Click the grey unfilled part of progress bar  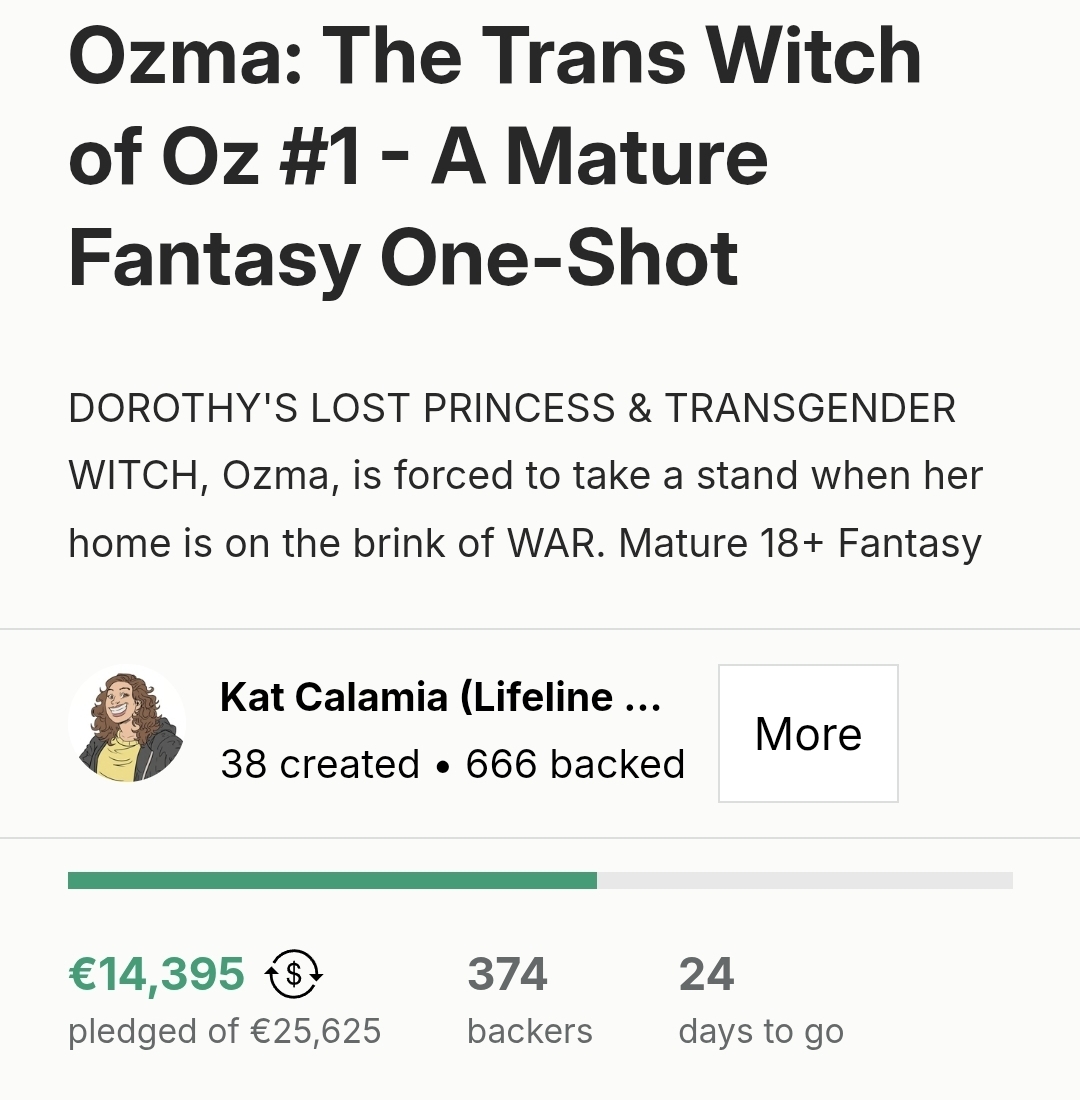point(804,880)
